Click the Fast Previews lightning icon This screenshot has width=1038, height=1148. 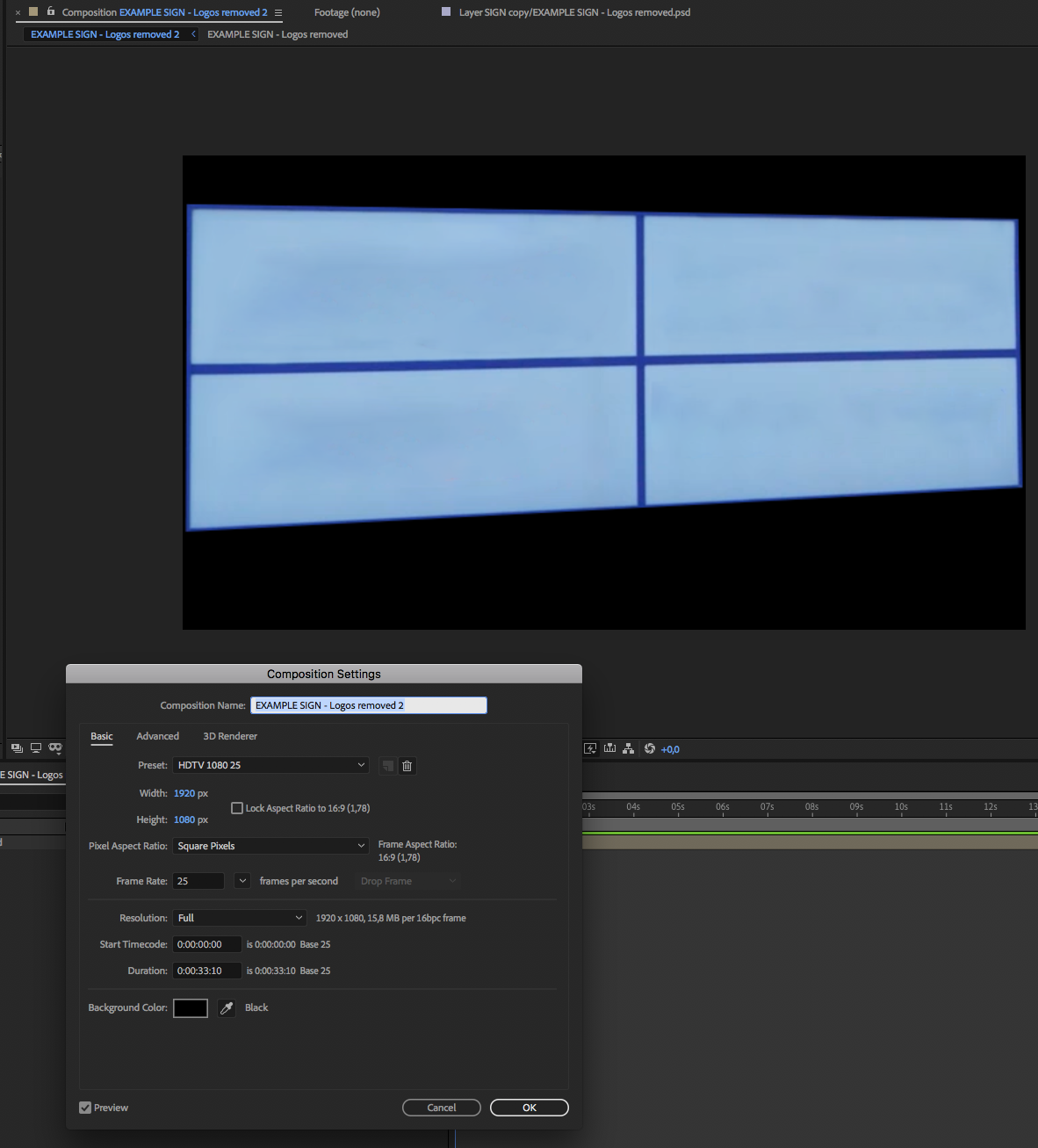[x=590, y=748]
